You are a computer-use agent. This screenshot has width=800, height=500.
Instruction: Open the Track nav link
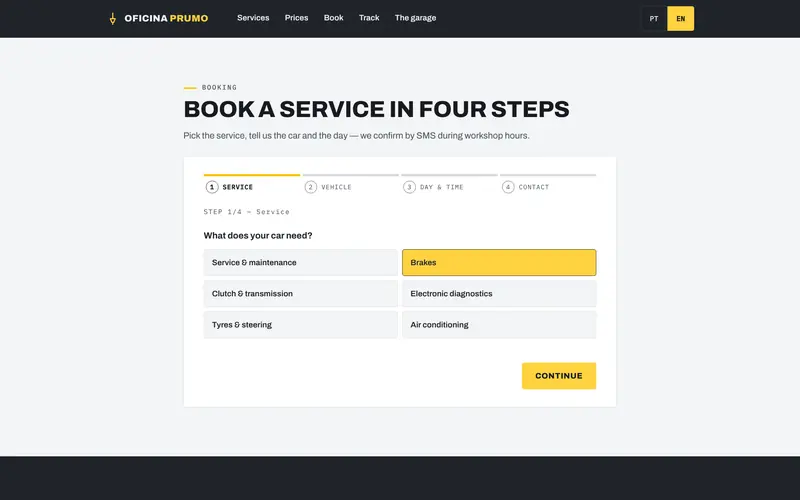tap(369, 18)
